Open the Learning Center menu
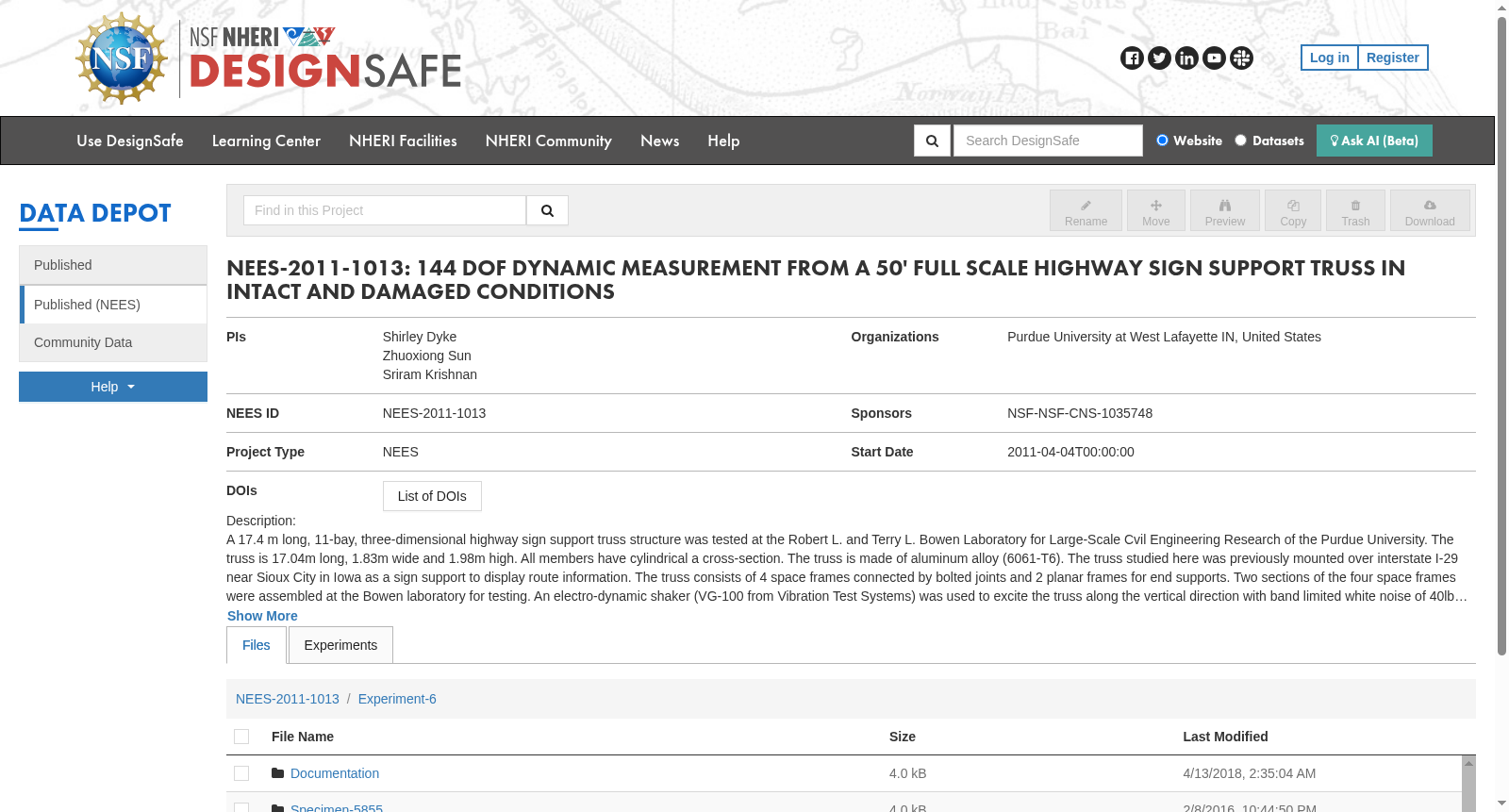 [x=266, y=141]
